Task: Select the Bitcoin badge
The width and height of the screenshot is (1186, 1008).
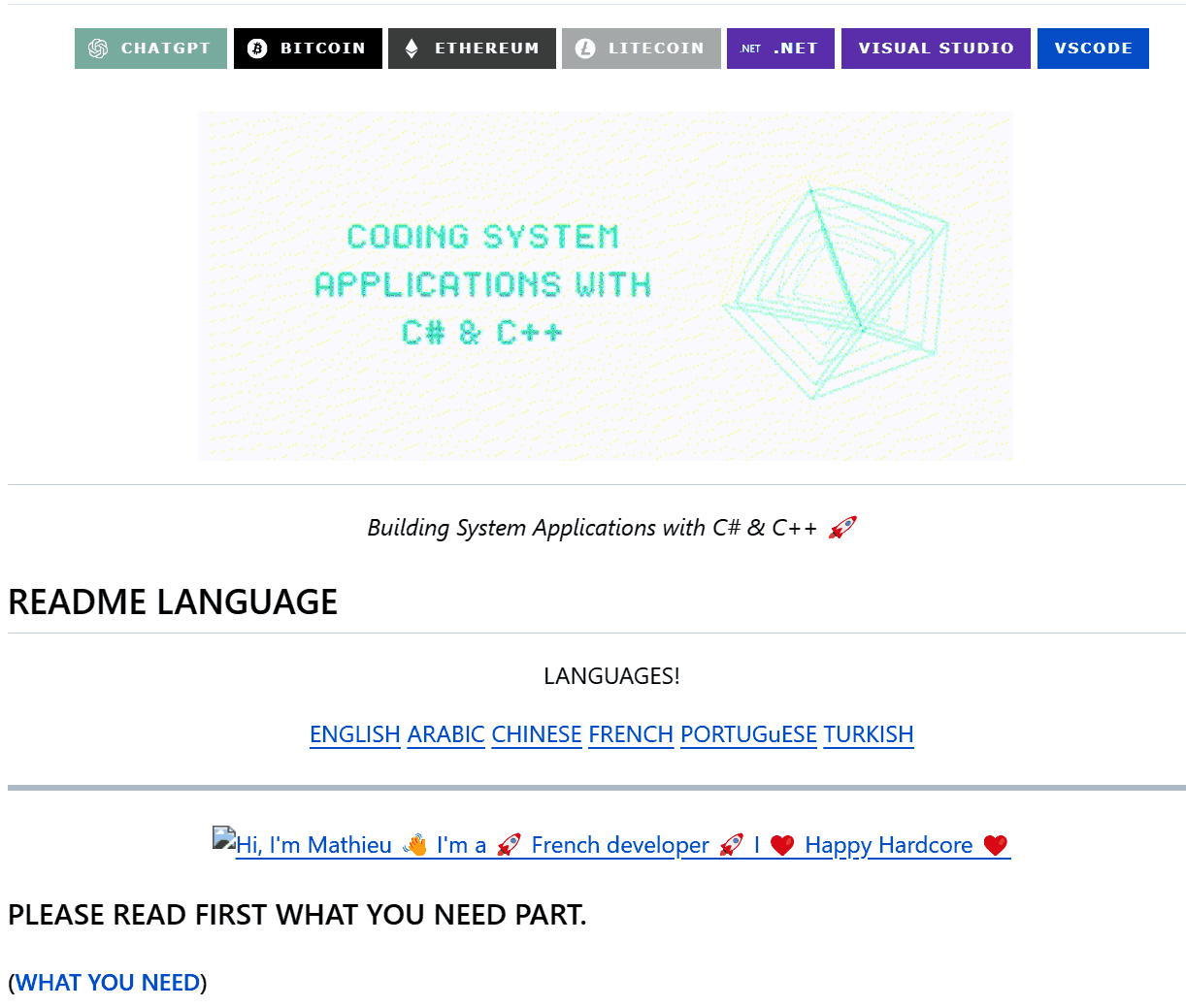Action: coord(308,48)
